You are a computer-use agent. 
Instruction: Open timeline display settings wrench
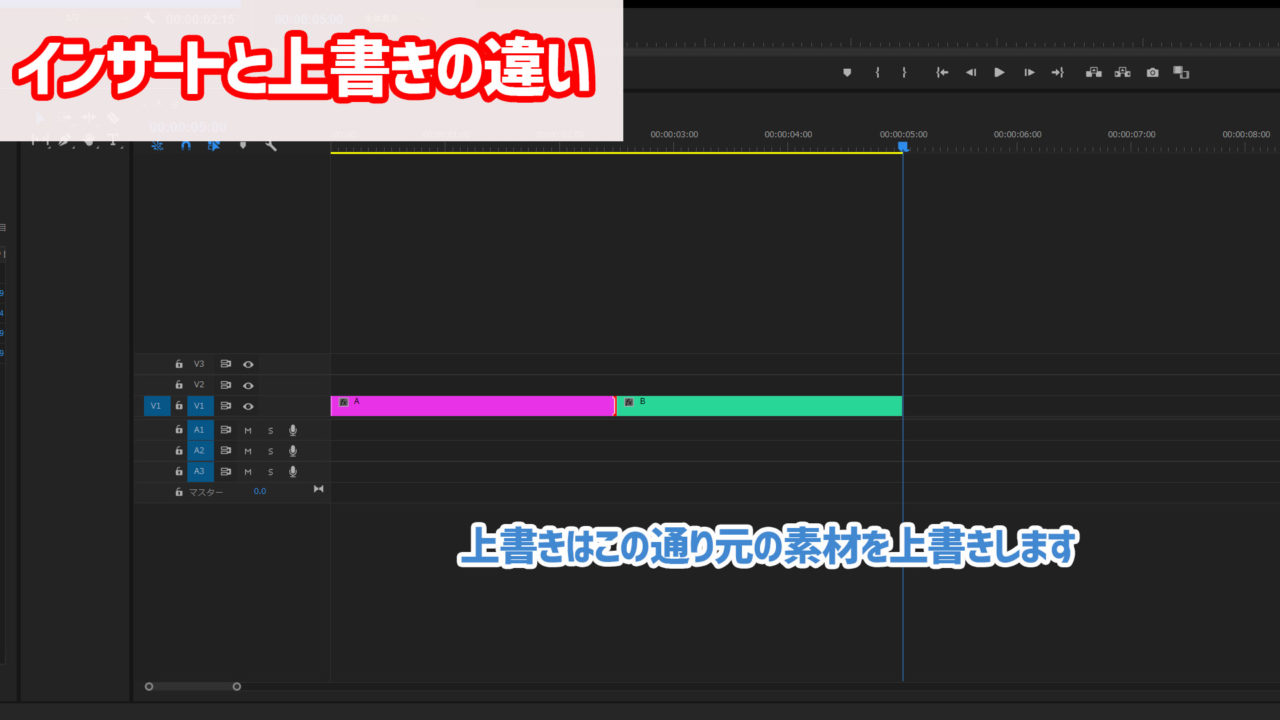[x=271, y=145]
